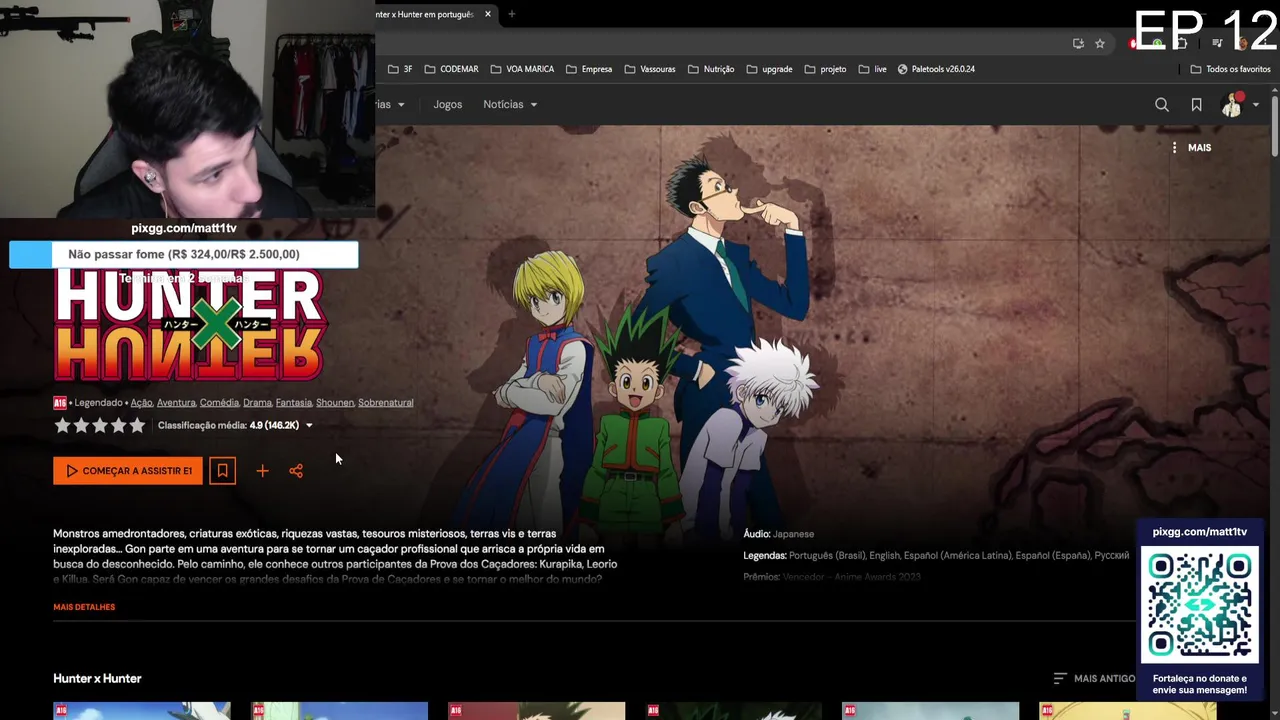Open the sixth episode thumbnail

tap(1127, 711)
